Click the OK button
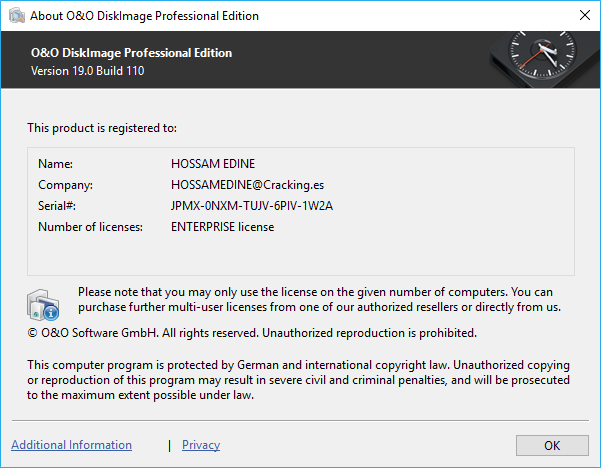This screenshot has width=601, height=468. [x=552, y=445]
